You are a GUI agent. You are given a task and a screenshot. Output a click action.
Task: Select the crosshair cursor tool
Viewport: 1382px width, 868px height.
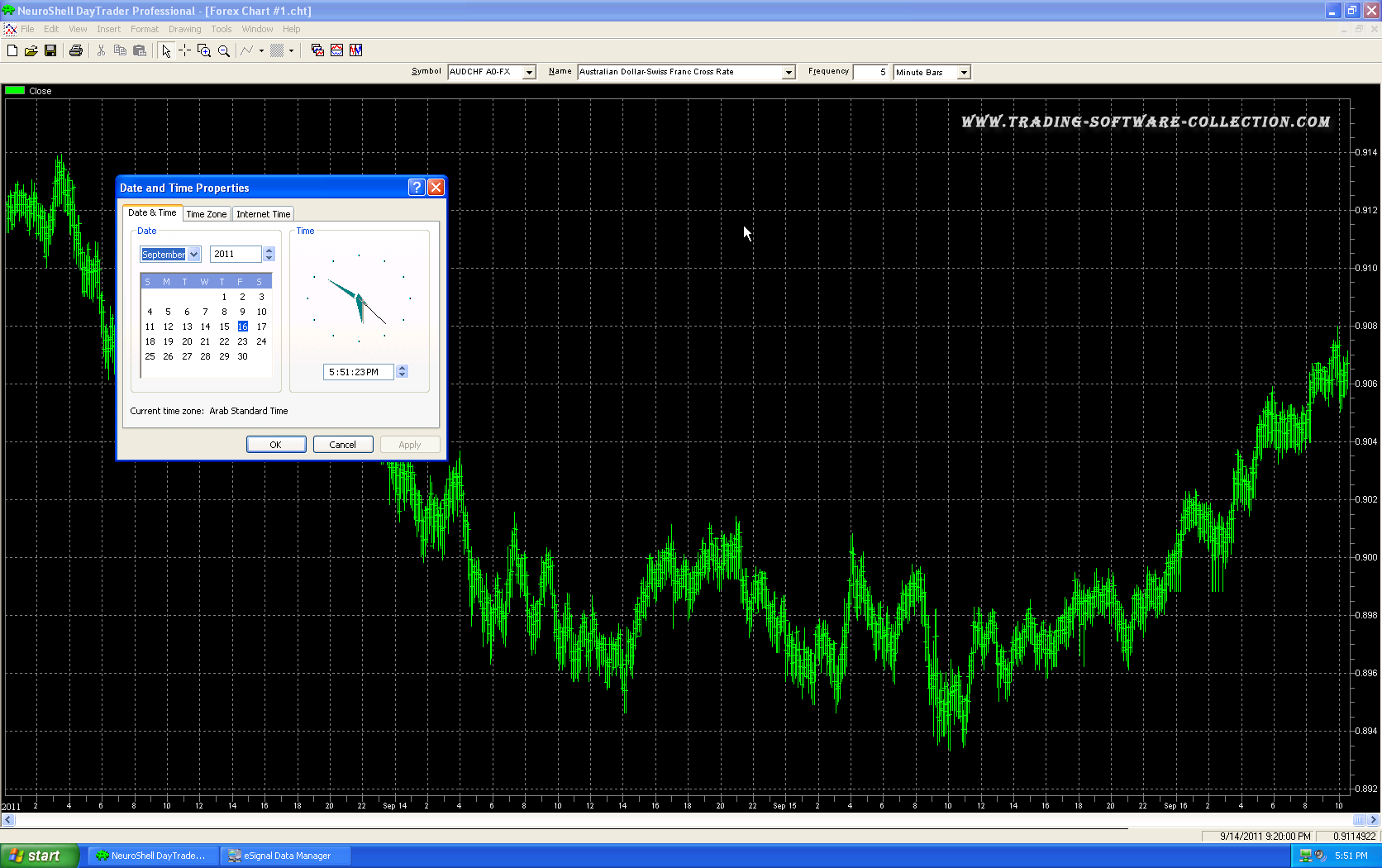coord(184,50)
